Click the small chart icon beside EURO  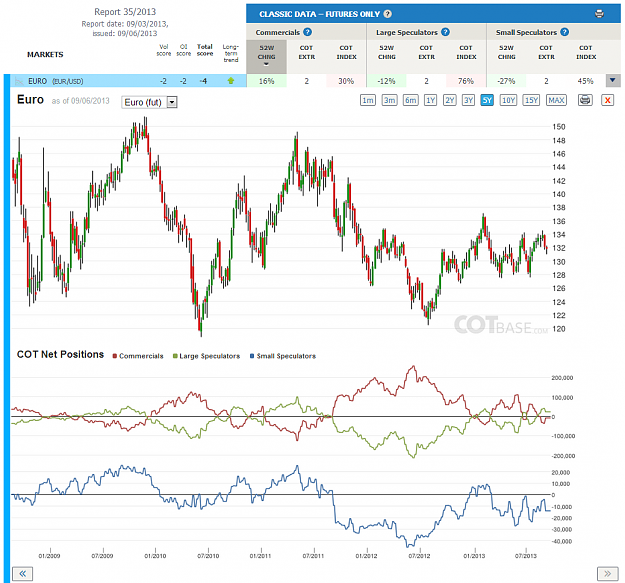pos(19,81)
